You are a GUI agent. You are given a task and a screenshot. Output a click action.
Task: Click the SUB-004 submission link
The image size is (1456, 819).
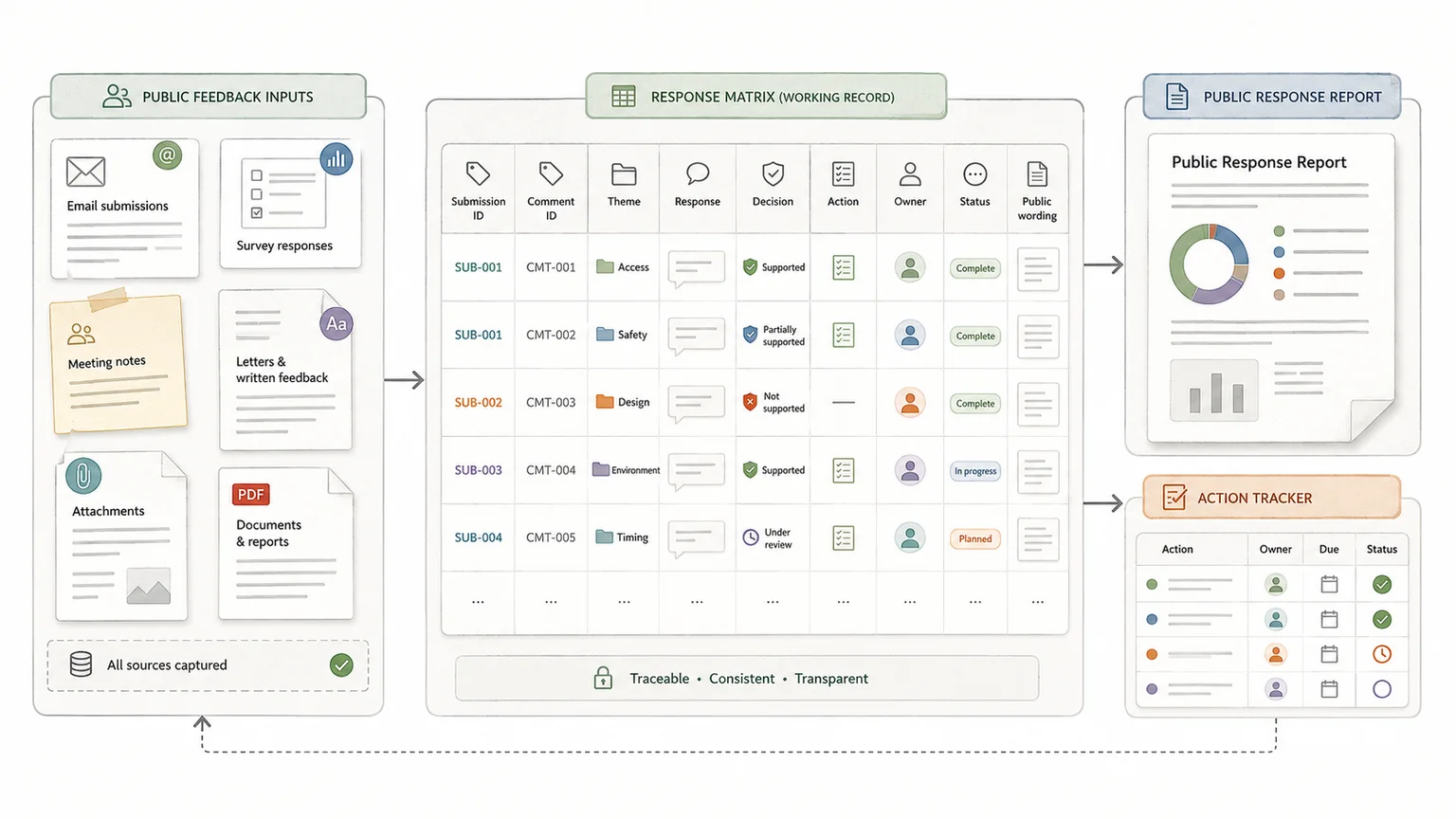[478, 537]
